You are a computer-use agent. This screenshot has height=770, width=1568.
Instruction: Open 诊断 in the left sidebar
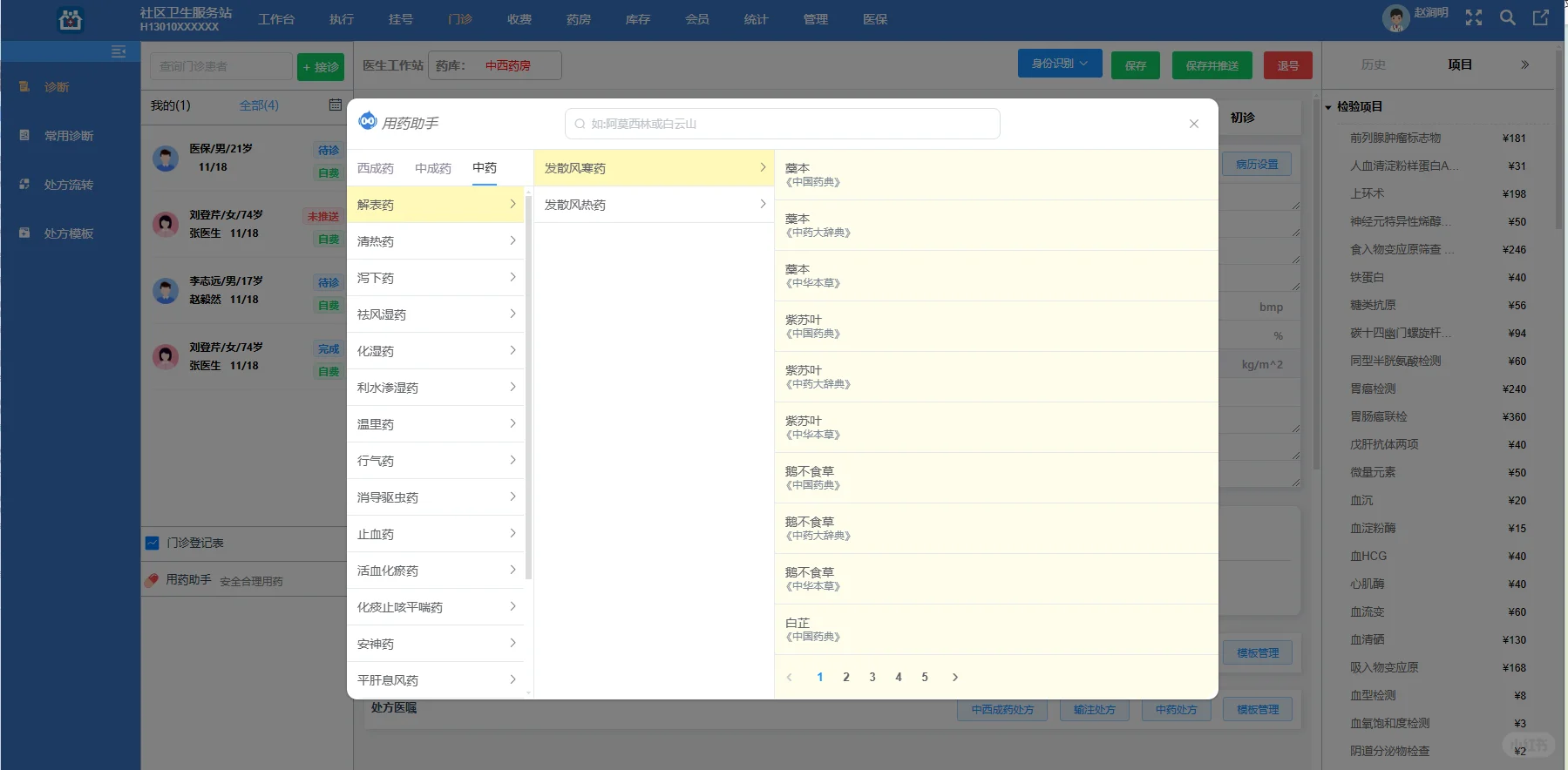click(57, 87)
